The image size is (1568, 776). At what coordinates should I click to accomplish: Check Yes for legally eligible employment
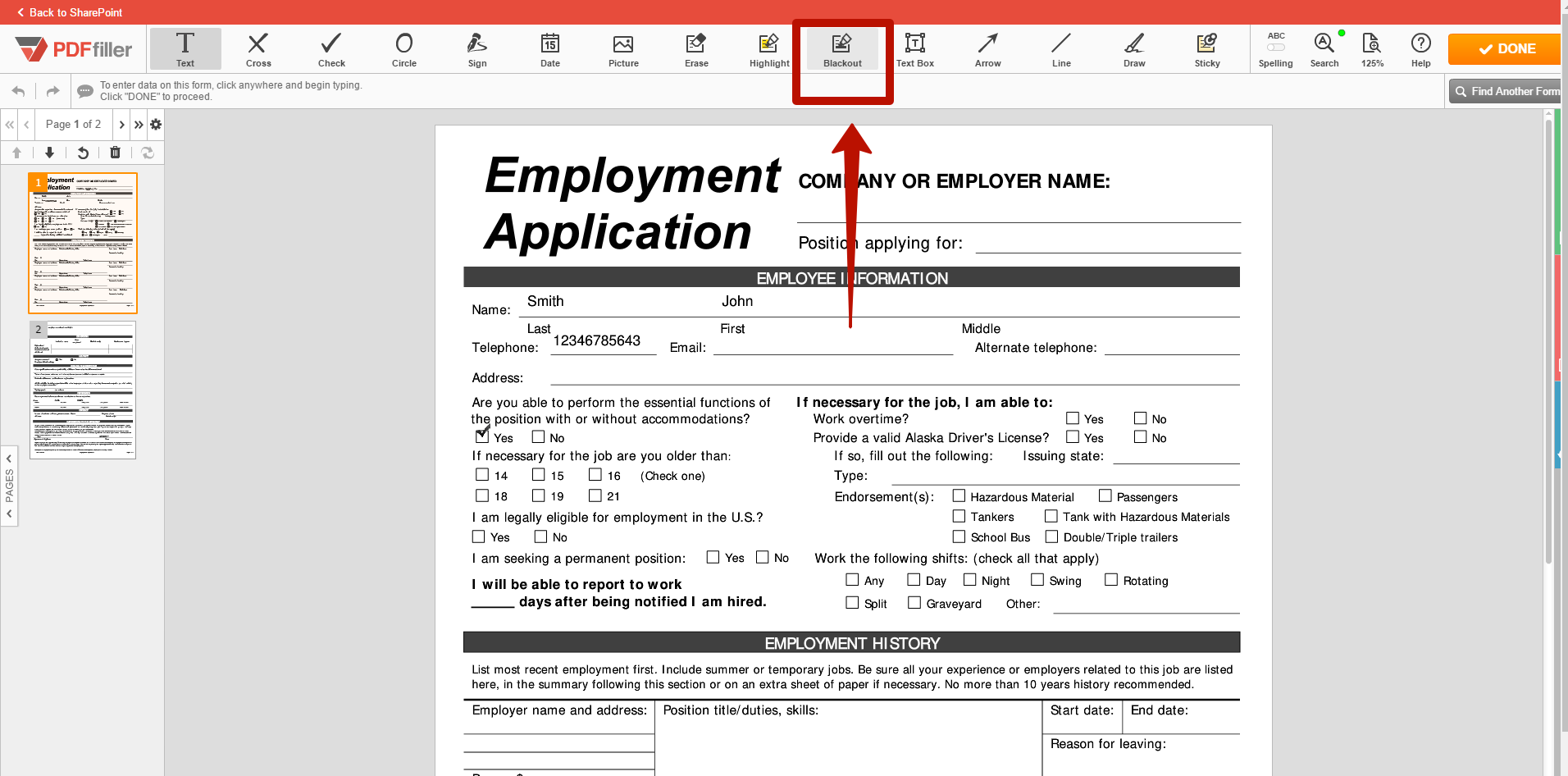479,536
